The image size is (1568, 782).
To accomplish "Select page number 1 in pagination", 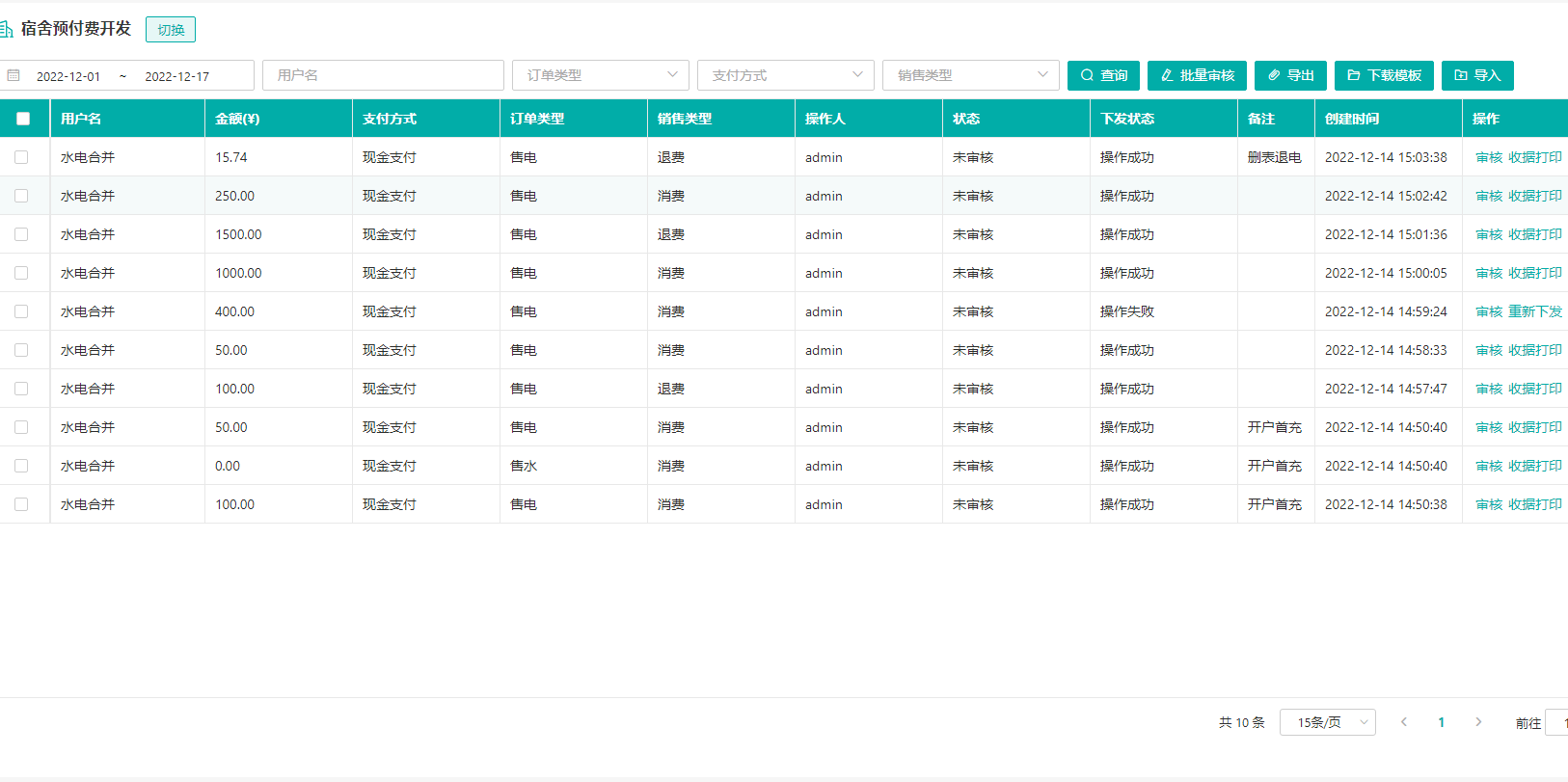I will point(1442,722).
